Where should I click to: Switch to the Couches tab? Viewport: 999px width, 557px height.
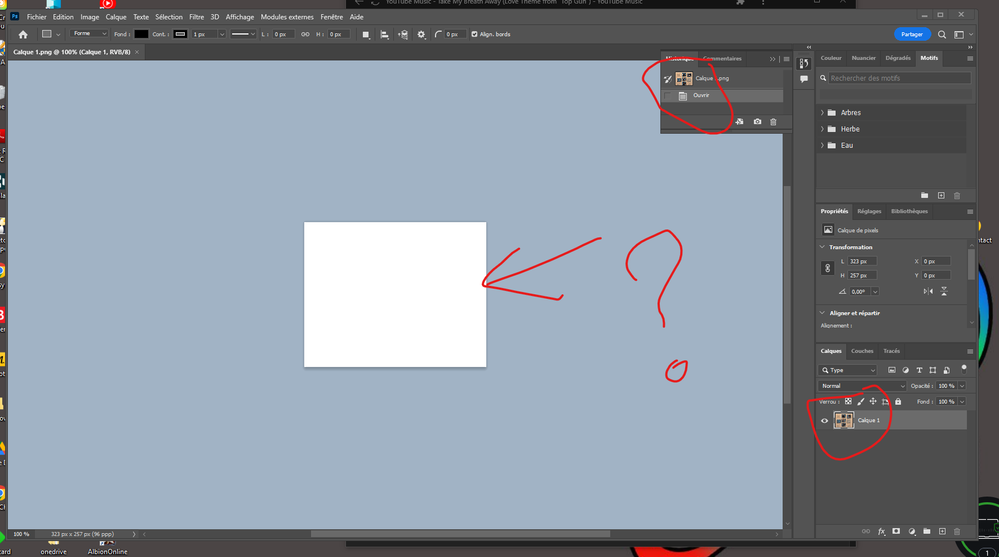[x=862, y=351]
